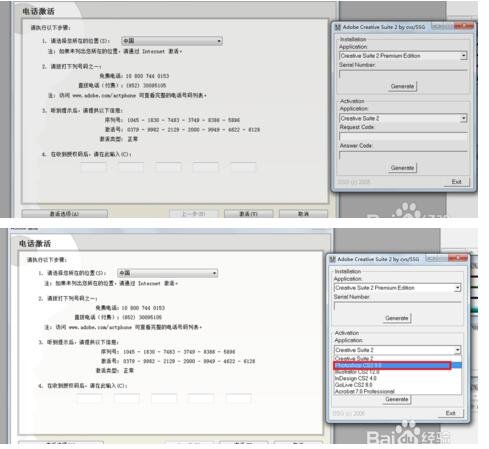This screenshot has width=489, height=449.
Task: Click Generate below the open list in lower keygen
Action: (x=397, y=399)
